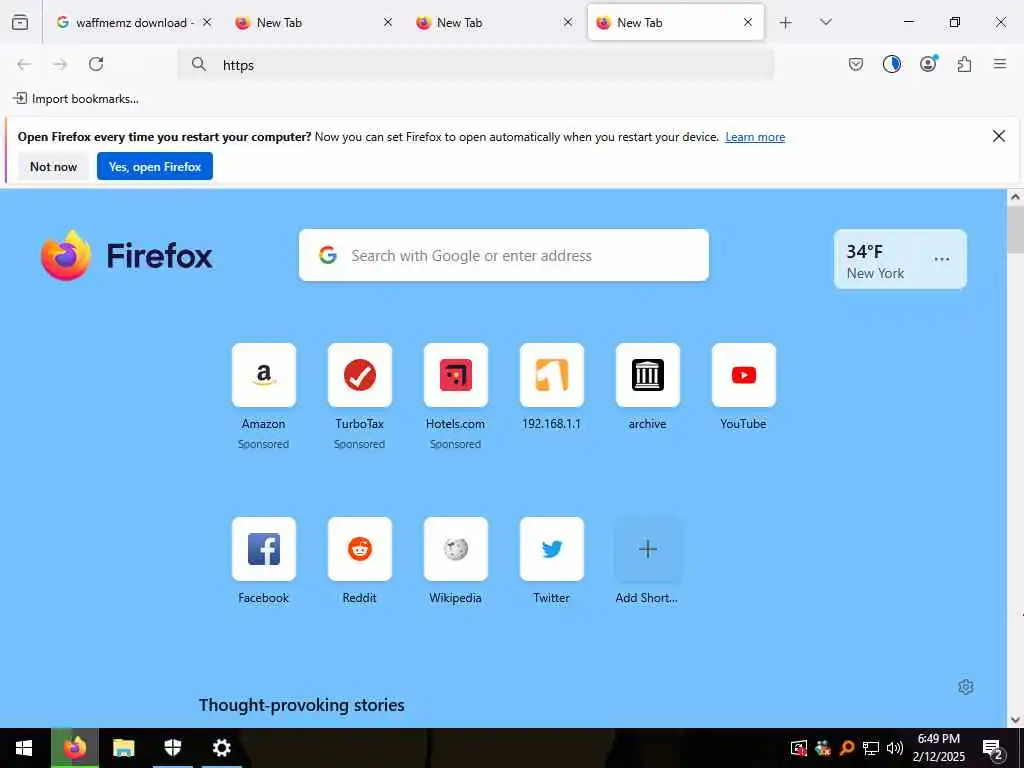Open Windows Security shield taskbar icon

172,748
